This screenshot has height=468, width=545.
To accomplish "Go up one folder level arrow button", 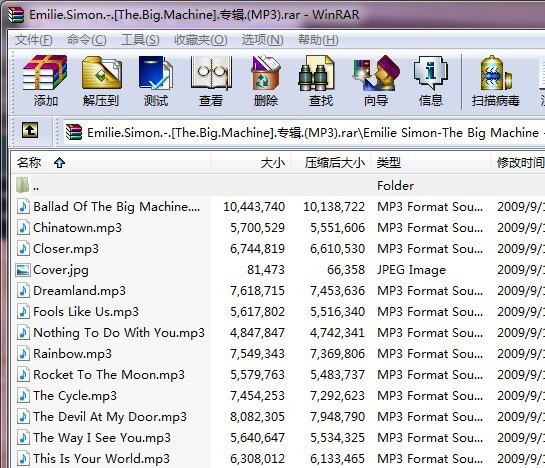I will click(x=30, y=131).
